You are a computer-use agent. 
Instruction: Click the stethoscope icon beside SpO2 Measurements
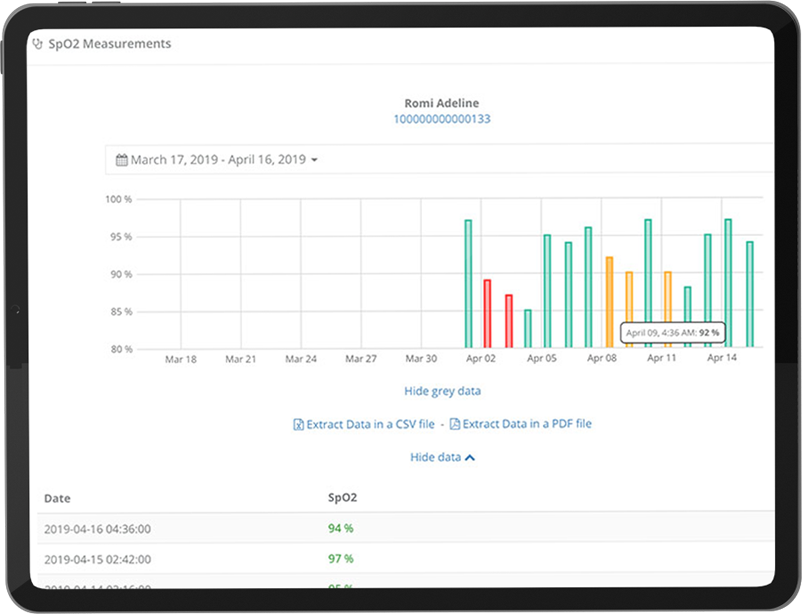pos(38,44)
